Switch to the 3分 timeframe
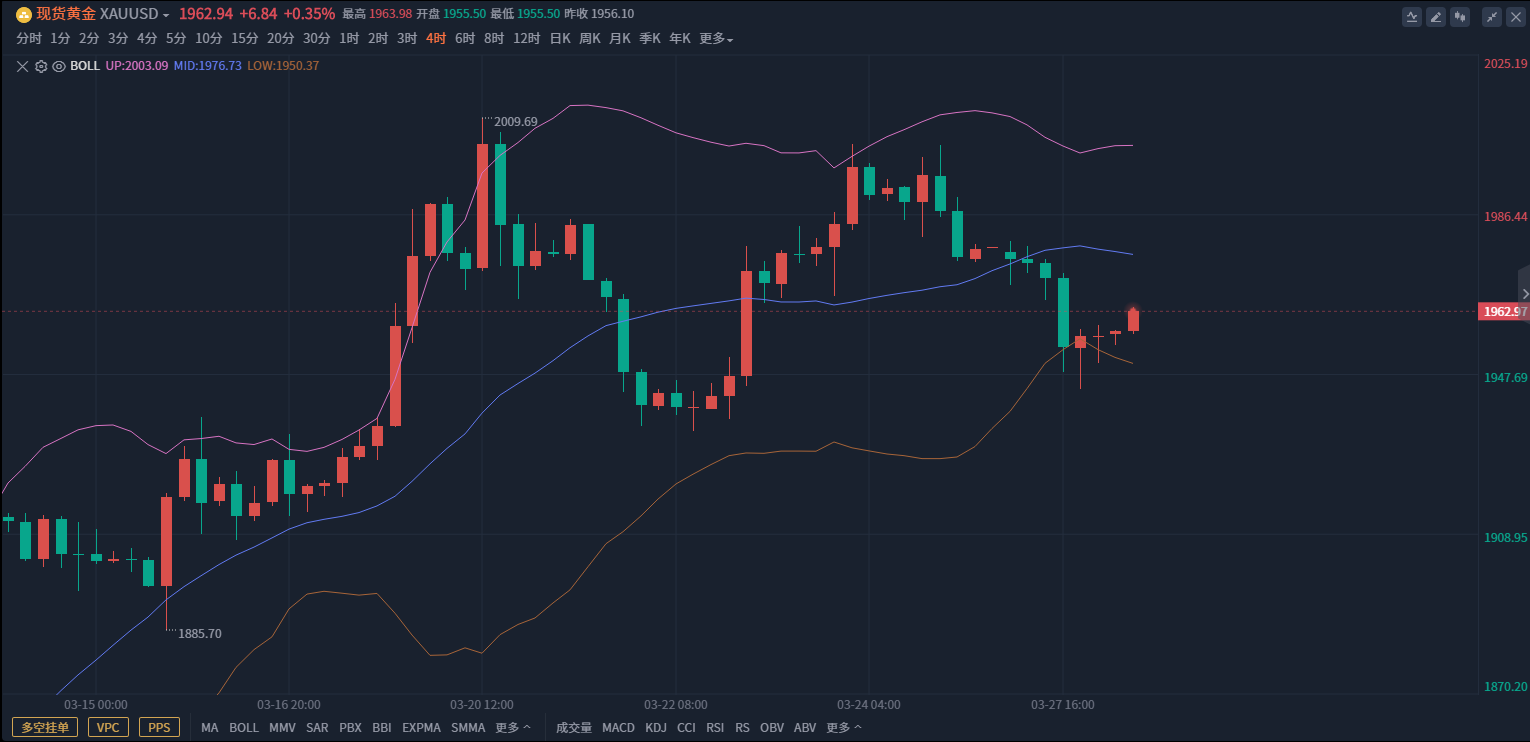 pyautogui.click(x=118, y=39)
